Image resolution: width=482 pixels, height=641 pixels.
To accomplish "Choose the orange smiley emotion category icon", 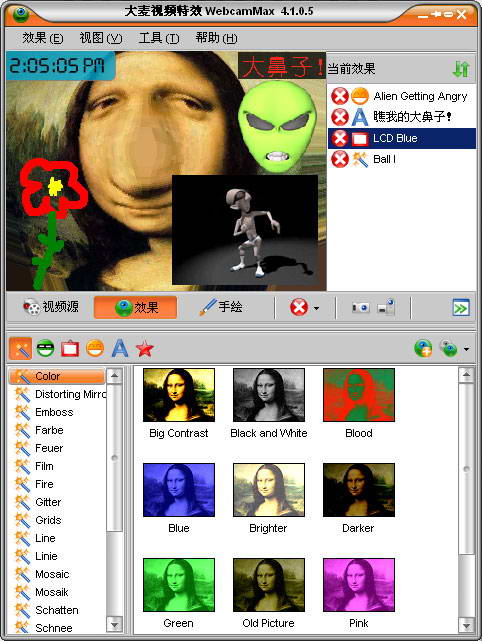I will click(x=95, y=349).
